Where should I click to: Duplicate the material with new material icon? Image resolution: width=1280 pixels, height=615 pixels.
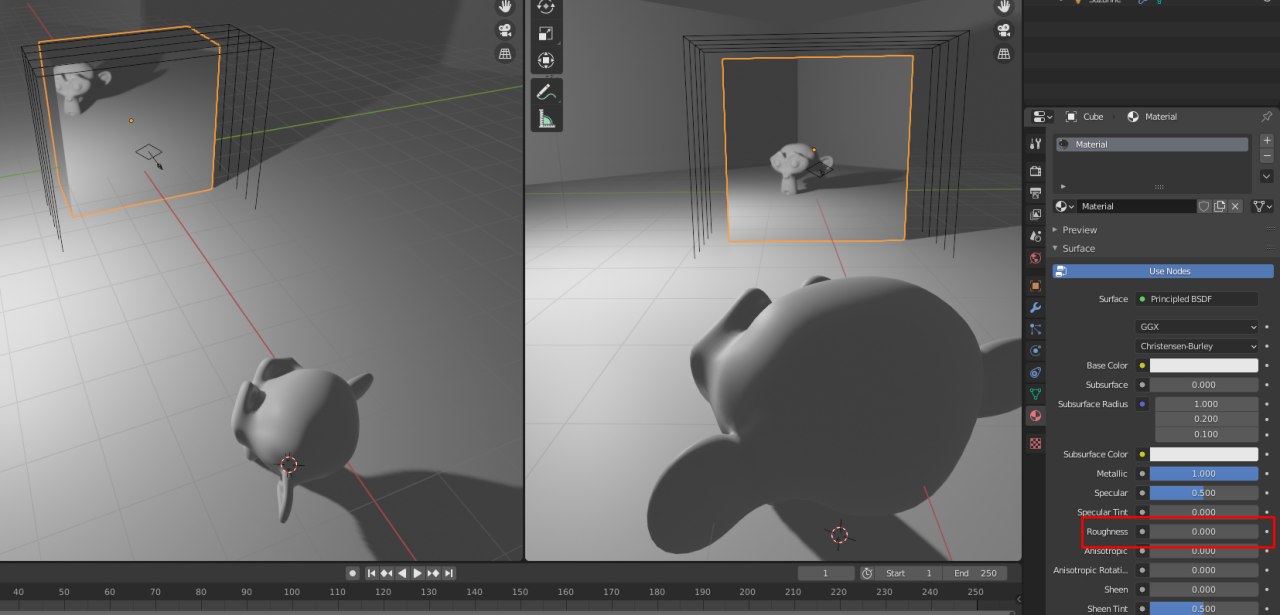click(1219, 206)
